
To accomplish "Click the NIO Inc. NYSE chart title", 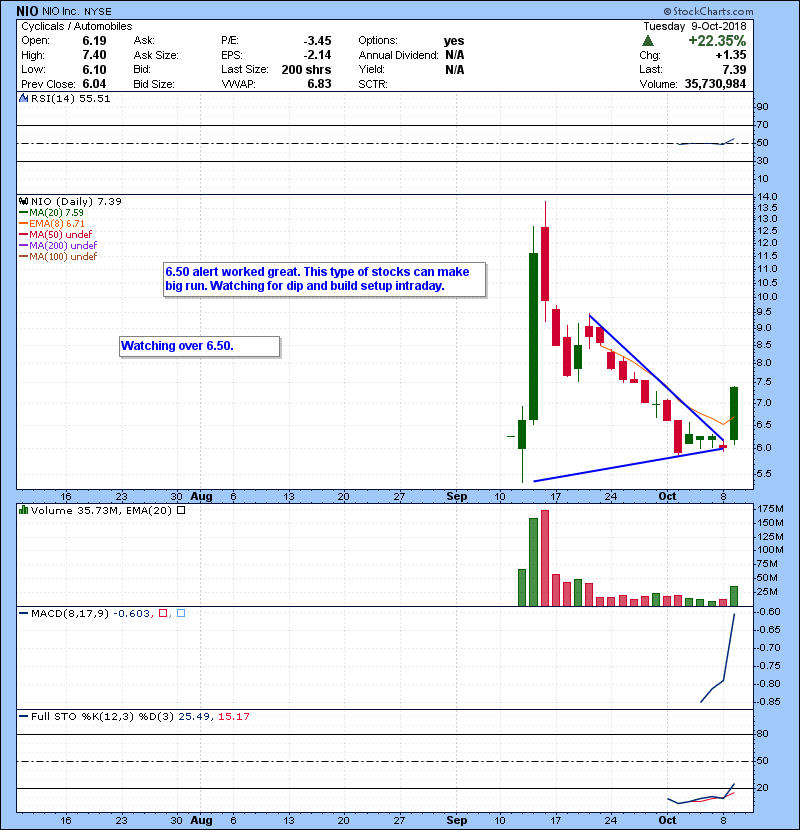I will pyautogui.click(x=64, y=11).
